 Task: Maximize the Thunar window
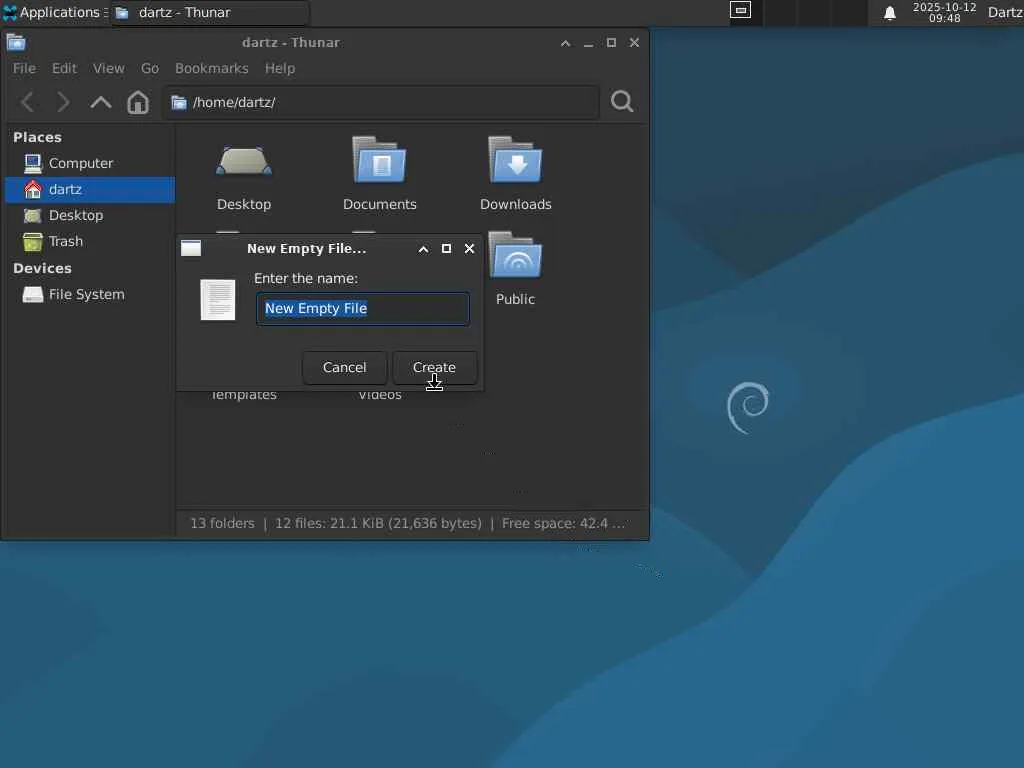click(x=611, y=43)
